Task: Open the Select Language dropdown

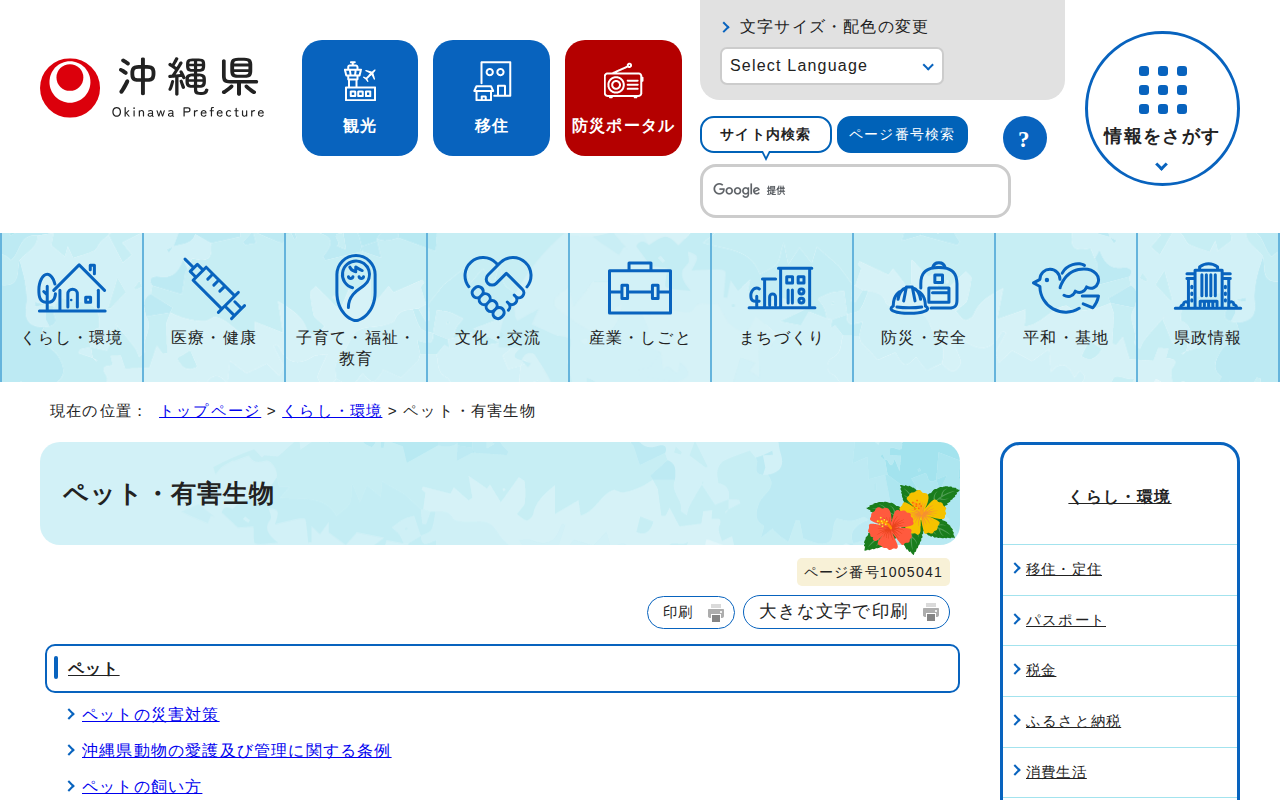Action: click(832, 66)
